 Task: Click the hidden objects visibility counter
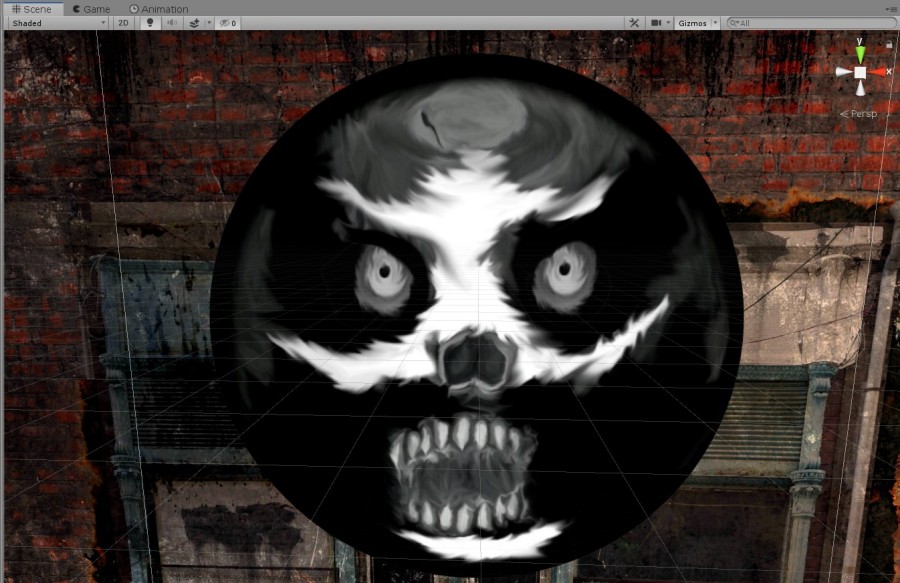(229, 22)
